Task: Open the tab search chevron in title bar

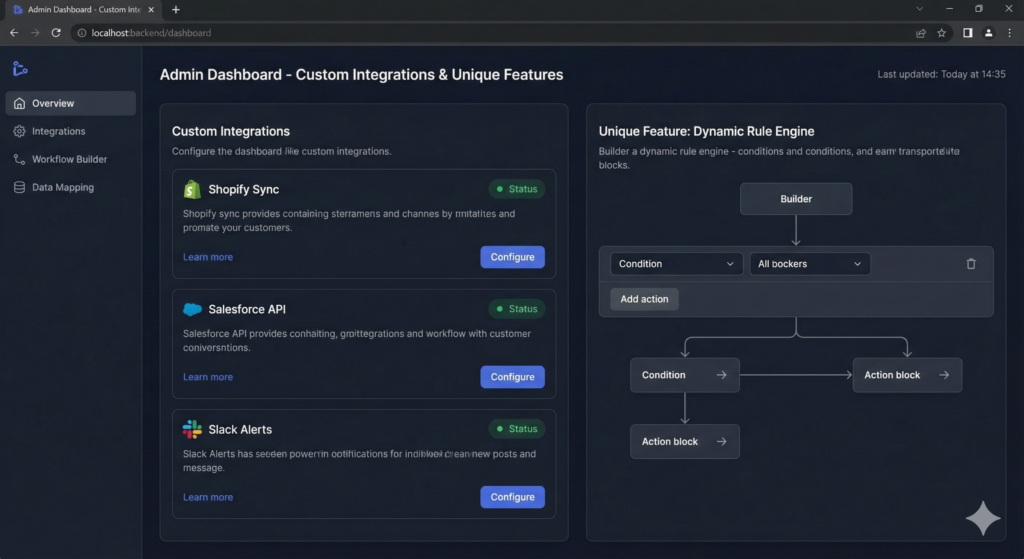Action: click(920, 9)
